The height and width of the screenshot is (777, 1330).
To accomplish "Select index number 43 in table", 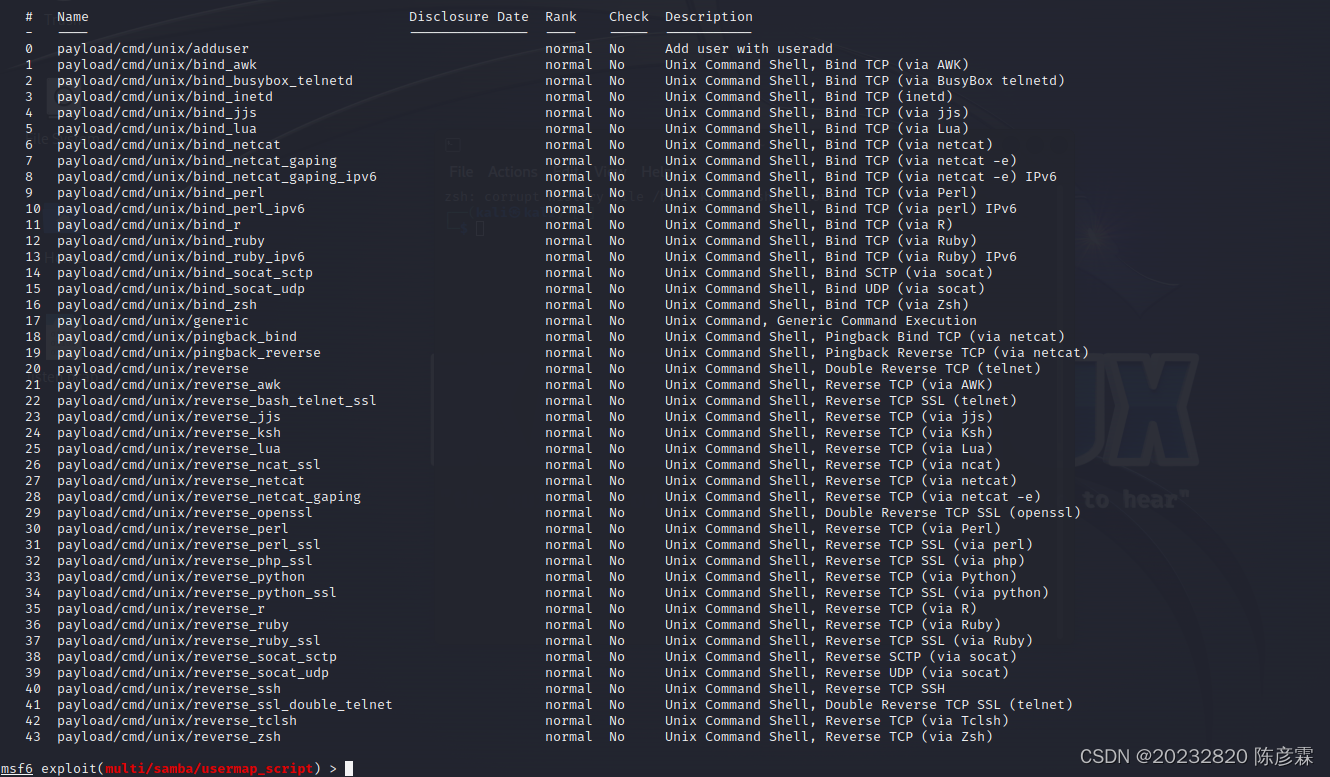I will 33,737.
